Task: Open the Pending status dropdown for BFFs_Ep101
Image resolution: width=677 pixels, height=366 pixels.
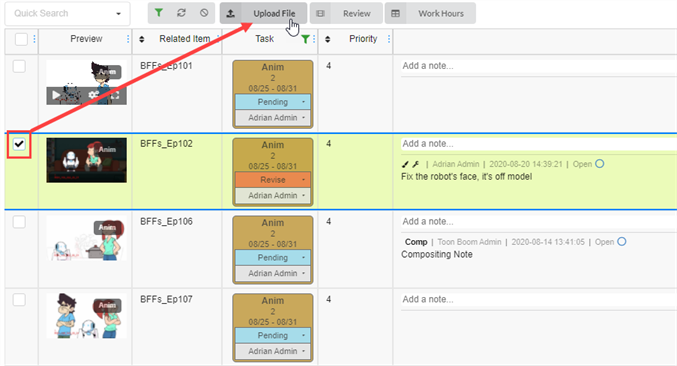Action: tap(273, 102)
